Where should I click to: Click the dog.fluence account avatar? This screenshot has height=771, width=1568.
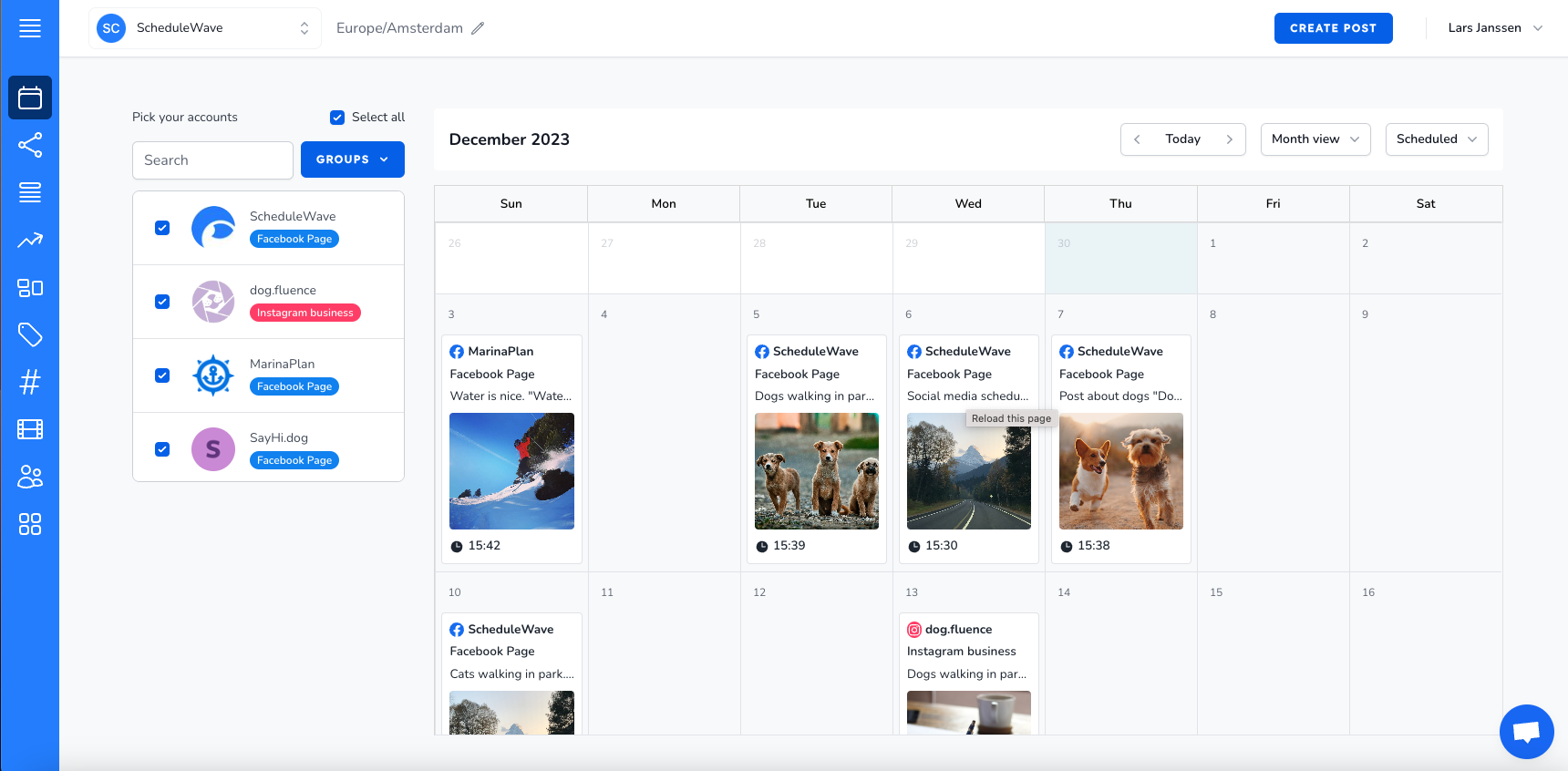213,302
